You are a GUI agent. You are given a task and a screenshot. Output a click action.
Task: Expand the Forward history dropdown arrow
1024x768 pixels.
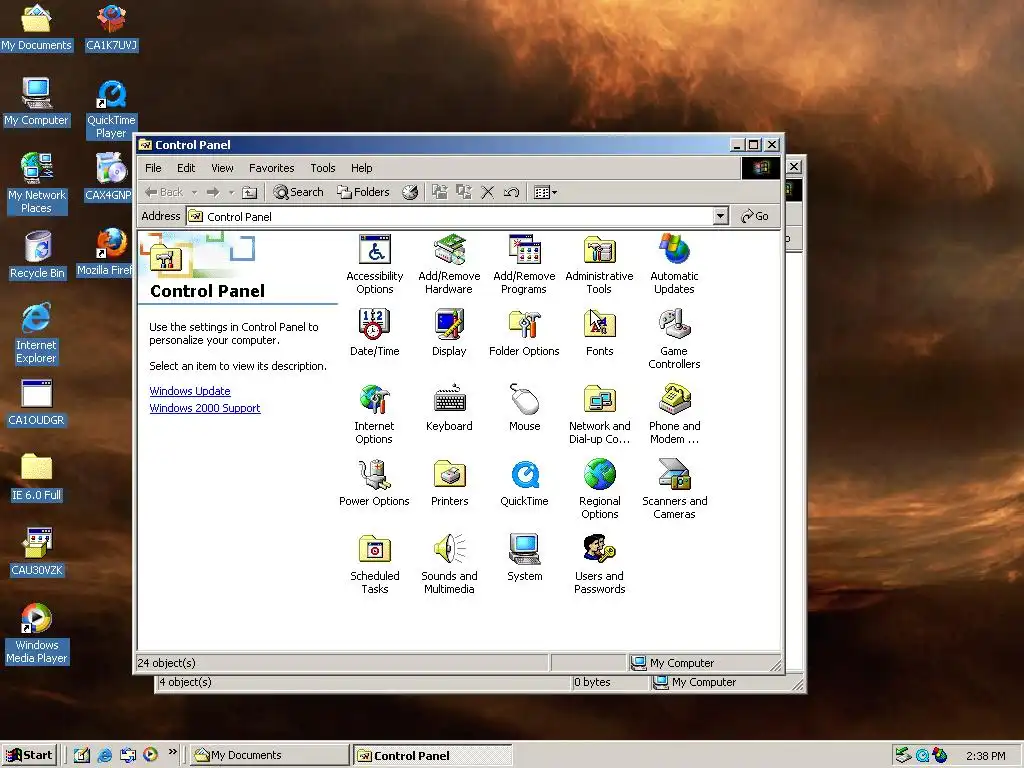click(231, 192)
